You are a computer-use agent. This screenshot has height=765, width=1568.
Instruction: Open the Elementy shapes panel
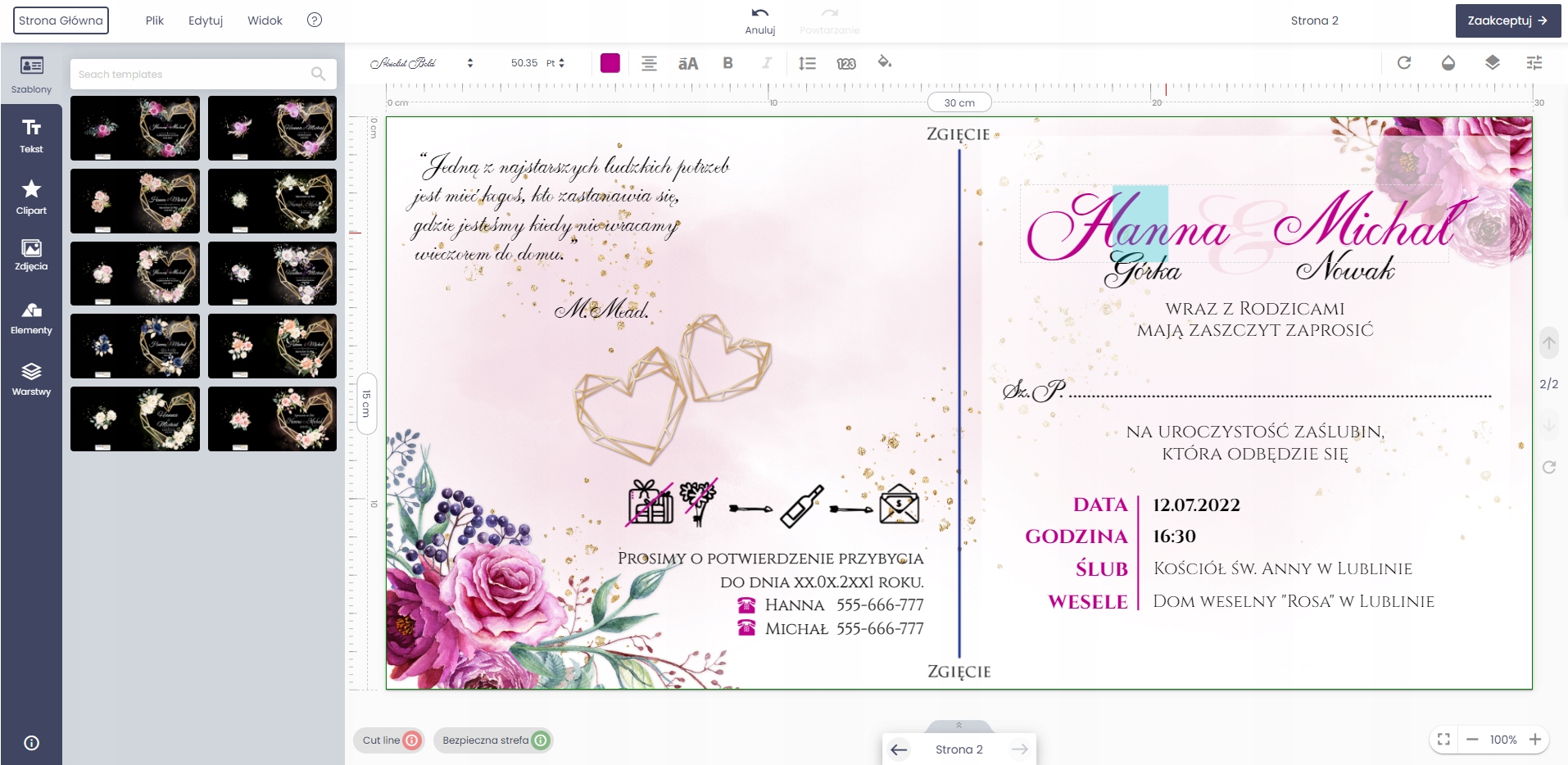click(x=31, y=319)
